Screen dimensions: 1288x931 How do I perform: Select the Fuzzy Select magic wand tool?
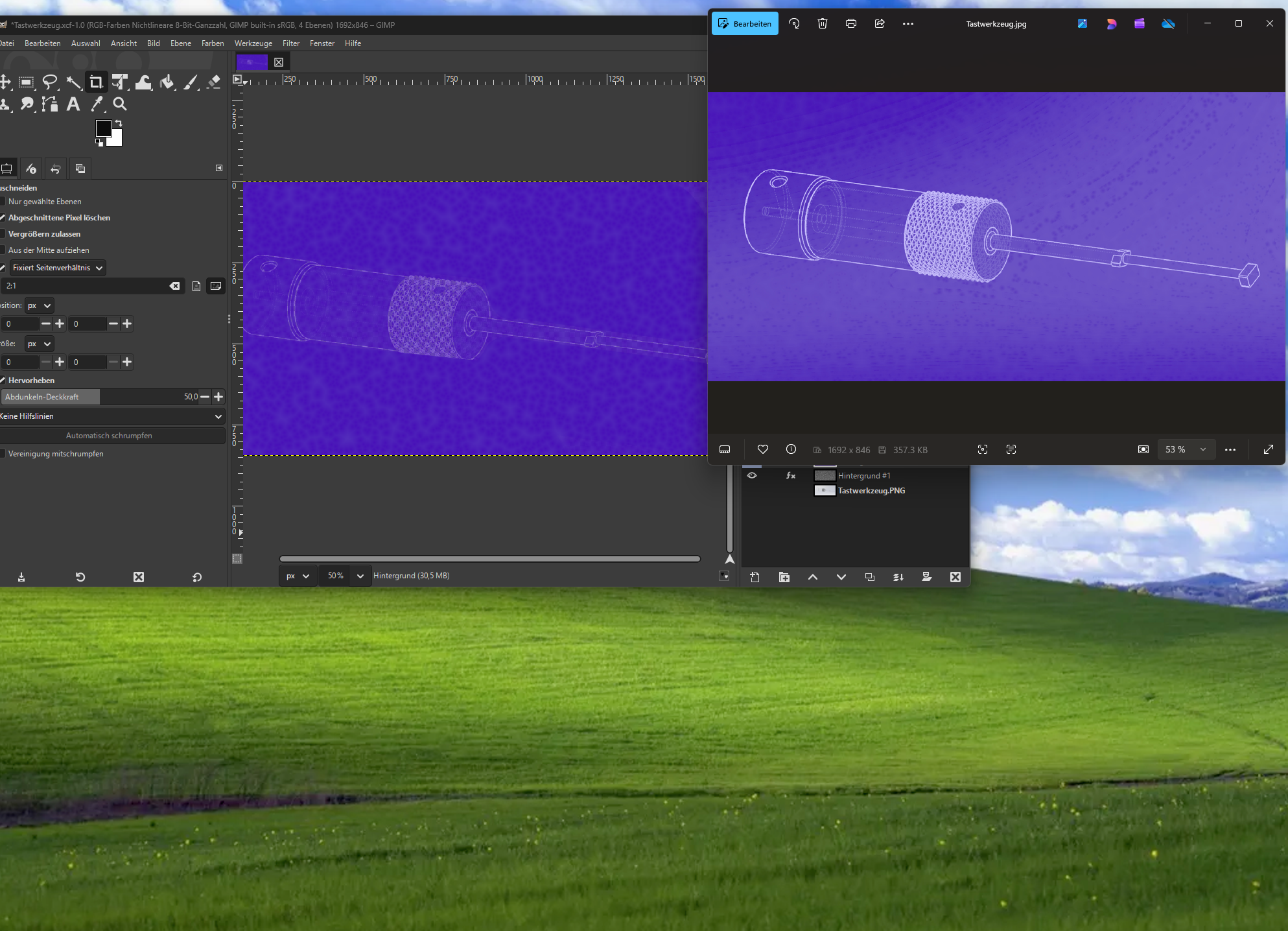coord(73,82)
